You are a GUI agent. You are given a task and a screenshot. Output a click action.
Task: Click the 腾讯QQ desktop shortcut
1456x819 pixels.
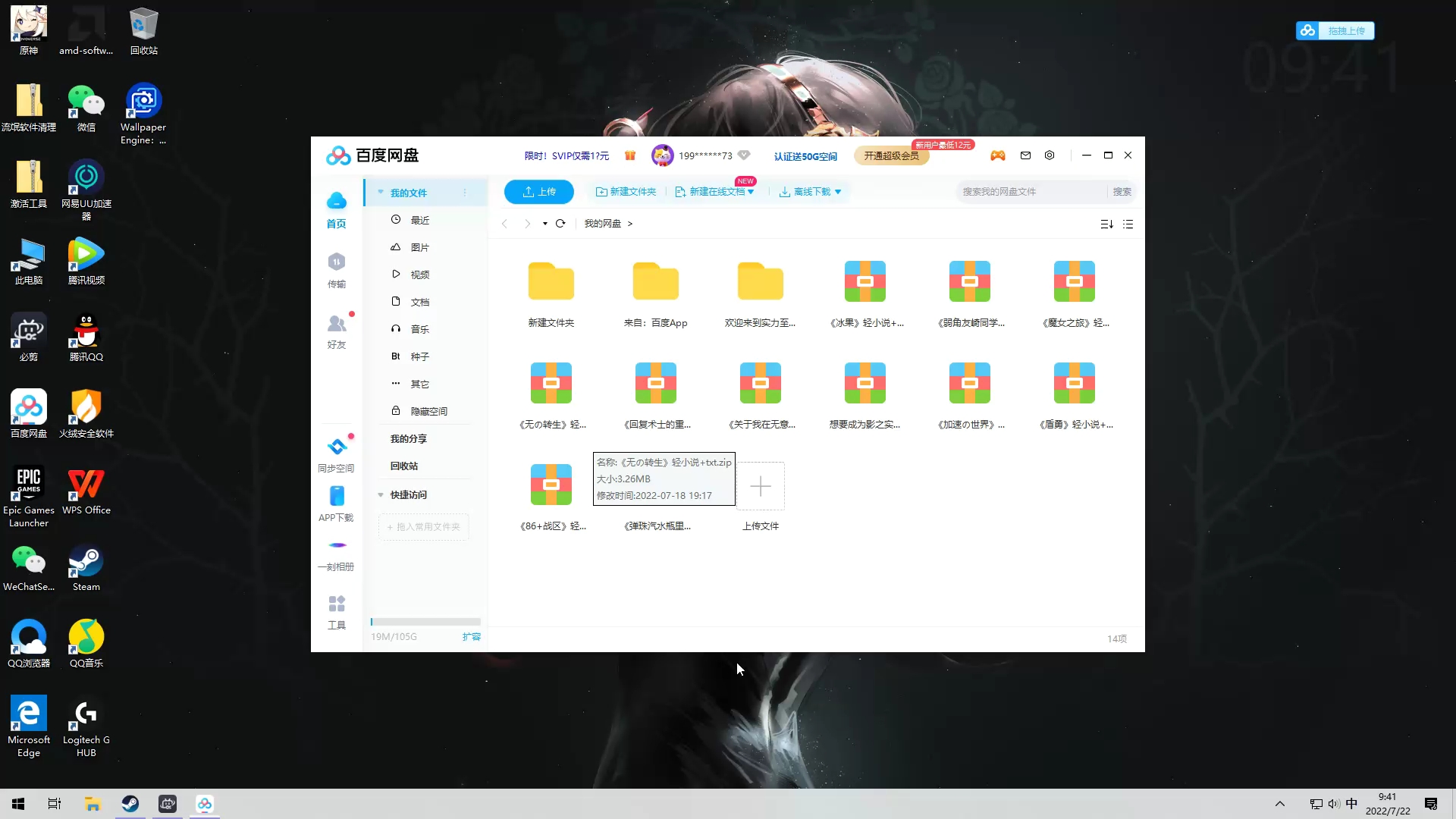point(86,337)
